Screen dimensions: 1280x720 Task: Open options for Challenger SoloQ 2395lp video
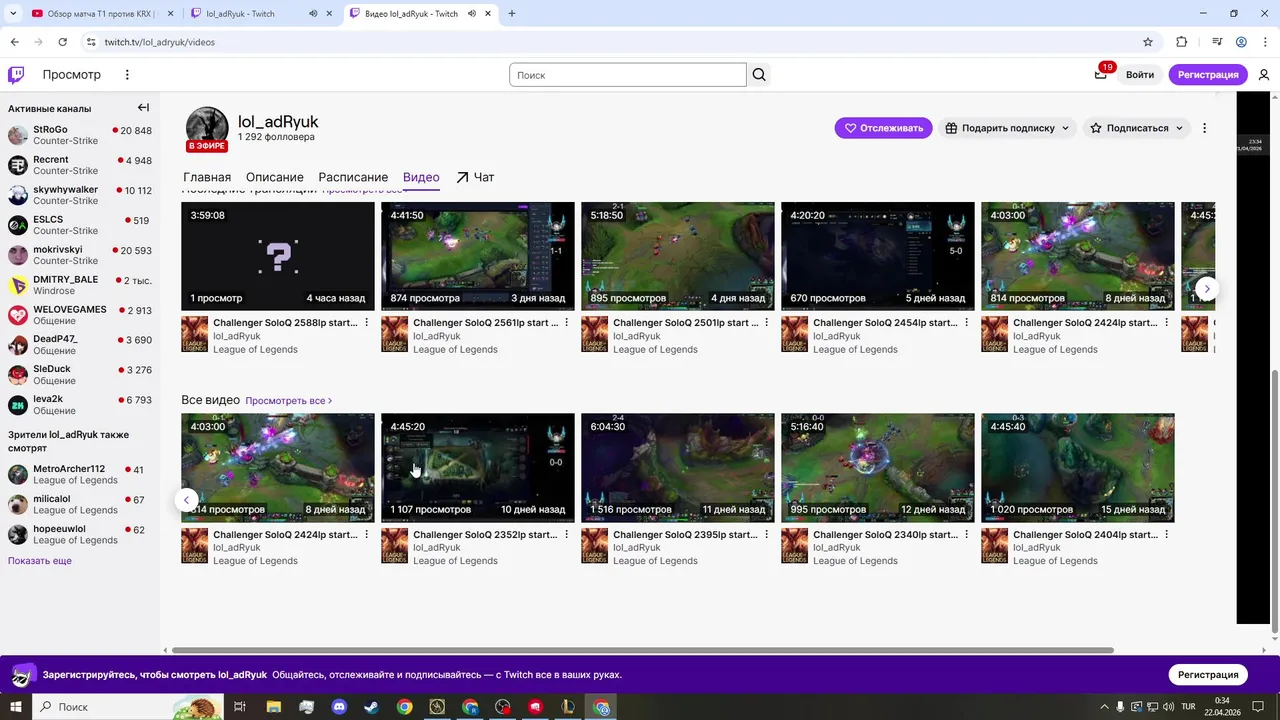(767, 535)
